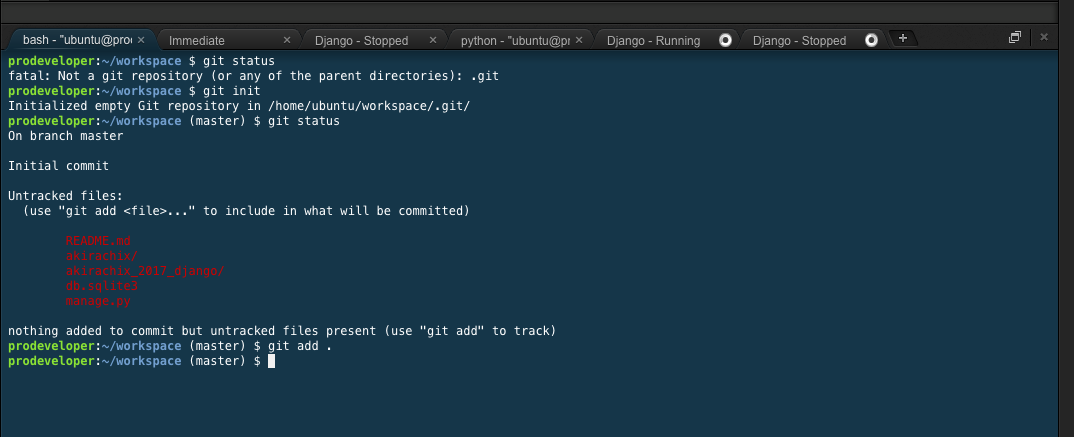Screen dimensions: 1074x437
Task: Open a new tab with the plus button
Action: click(x=903, y=38)
